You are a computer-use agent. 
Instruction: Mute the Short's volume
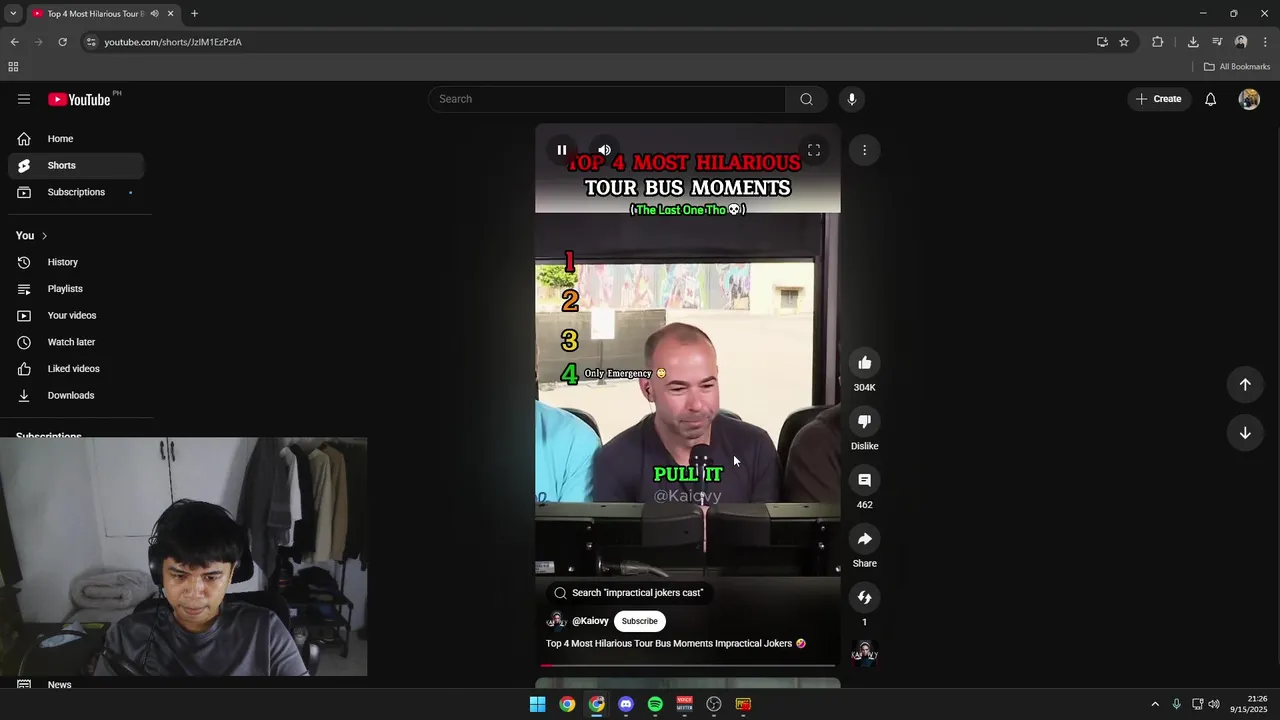tap(604, 150)
